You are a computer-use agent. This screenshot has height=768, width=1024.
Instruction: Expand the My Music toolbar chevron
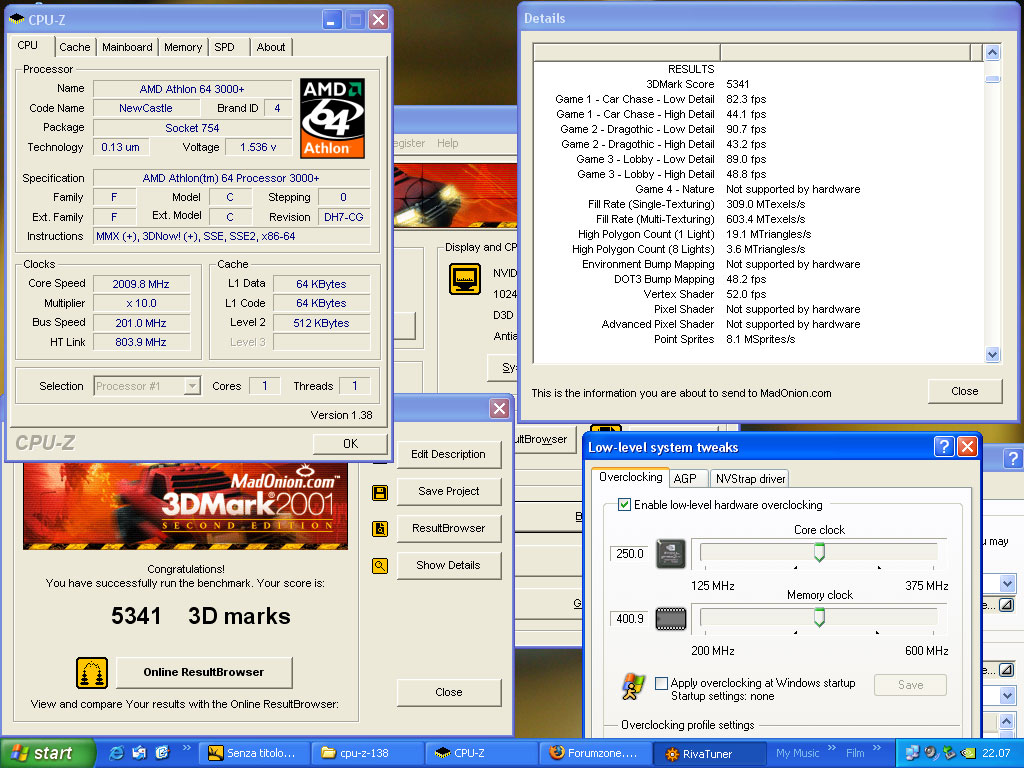(832, 747)
